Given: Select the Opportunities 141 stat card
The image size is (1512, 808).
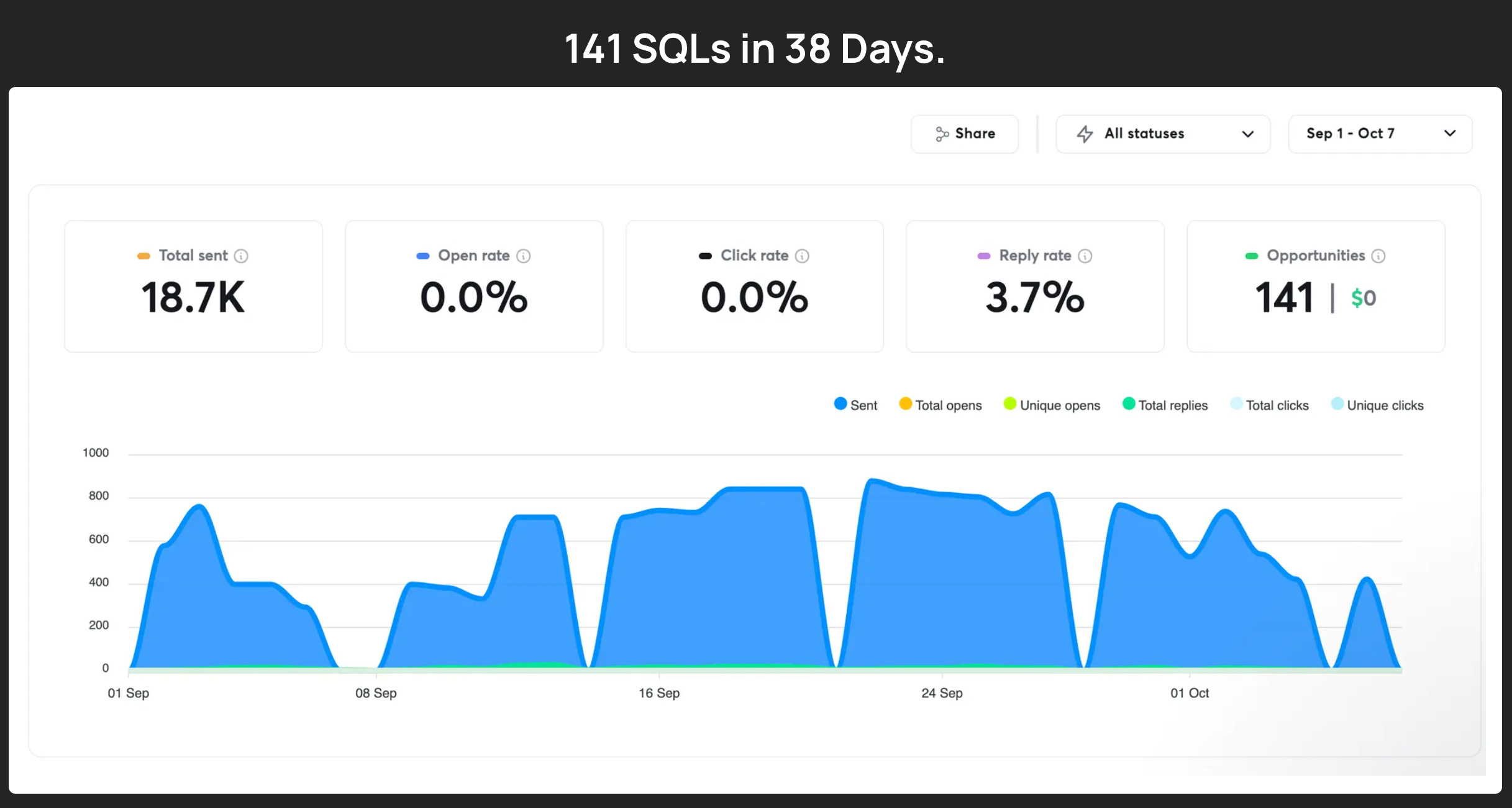Looking at the screenshot, I should click(1315, 287).
